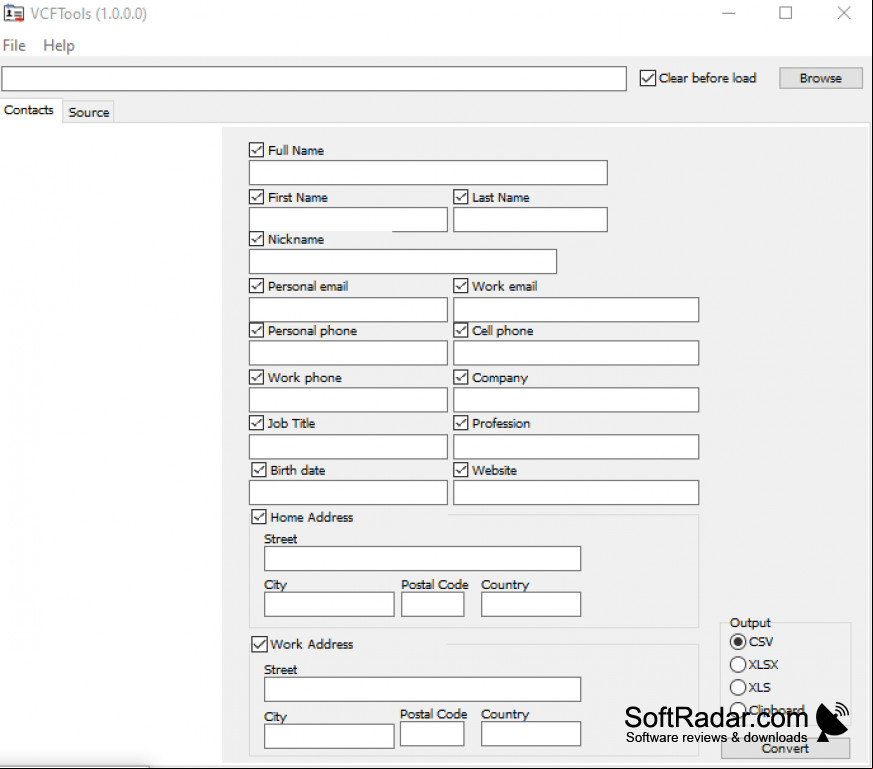Toggle the Personal email checkbox
This screenshot has height=769, width=873.
[x=256, y=286]
